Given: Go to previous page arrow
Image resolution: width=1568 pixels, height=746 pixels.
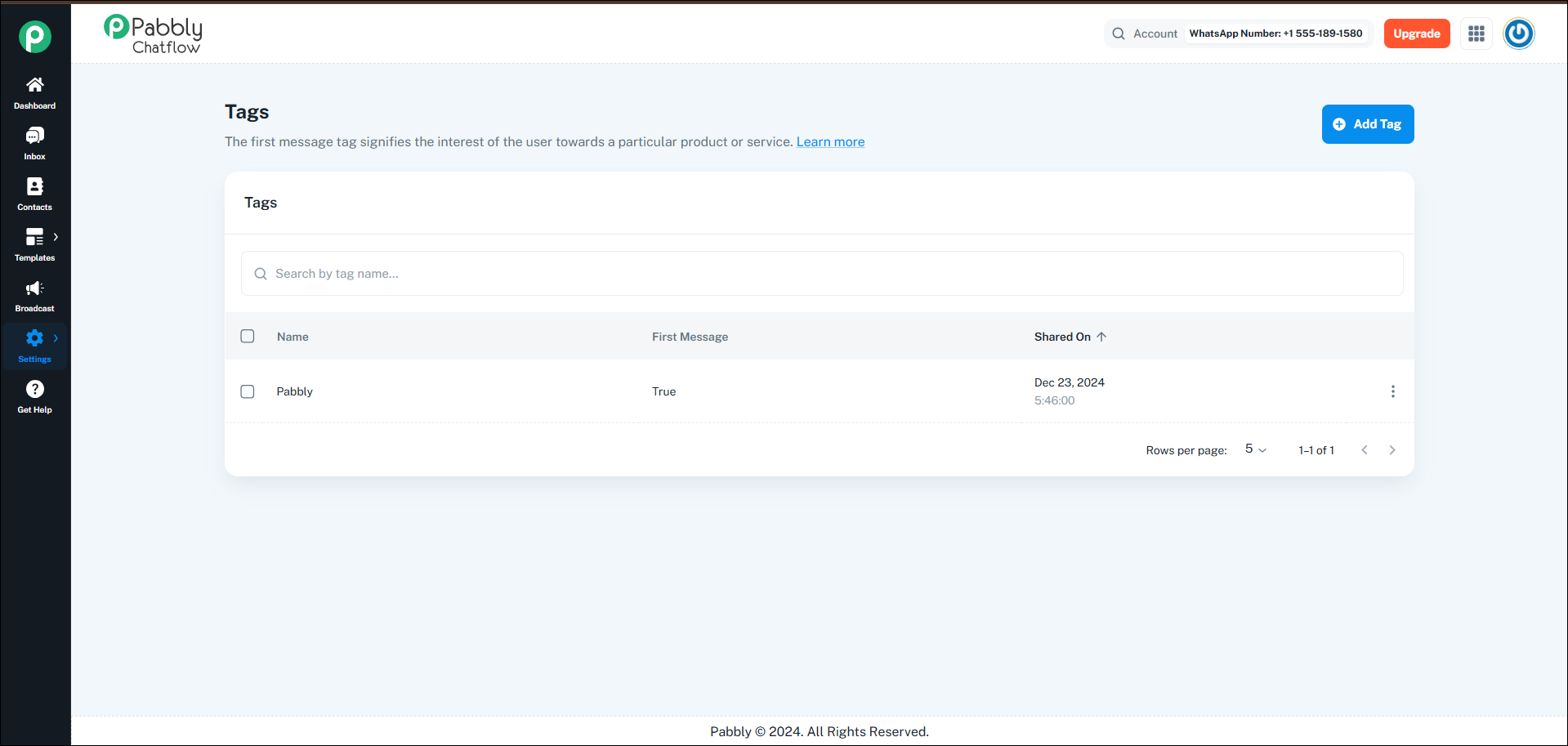Looking at the screenshot, I should pyautogui.click(x=1364, y=450).
